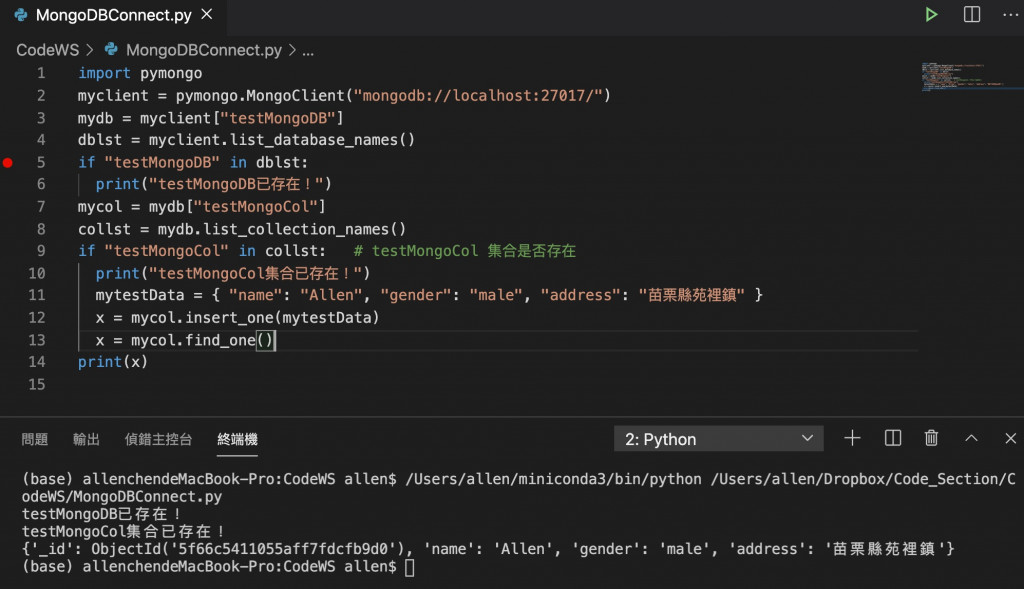Open the '2: Python' terminal selector dropdown
This screenshot has width=1024, height=589.
718,439
